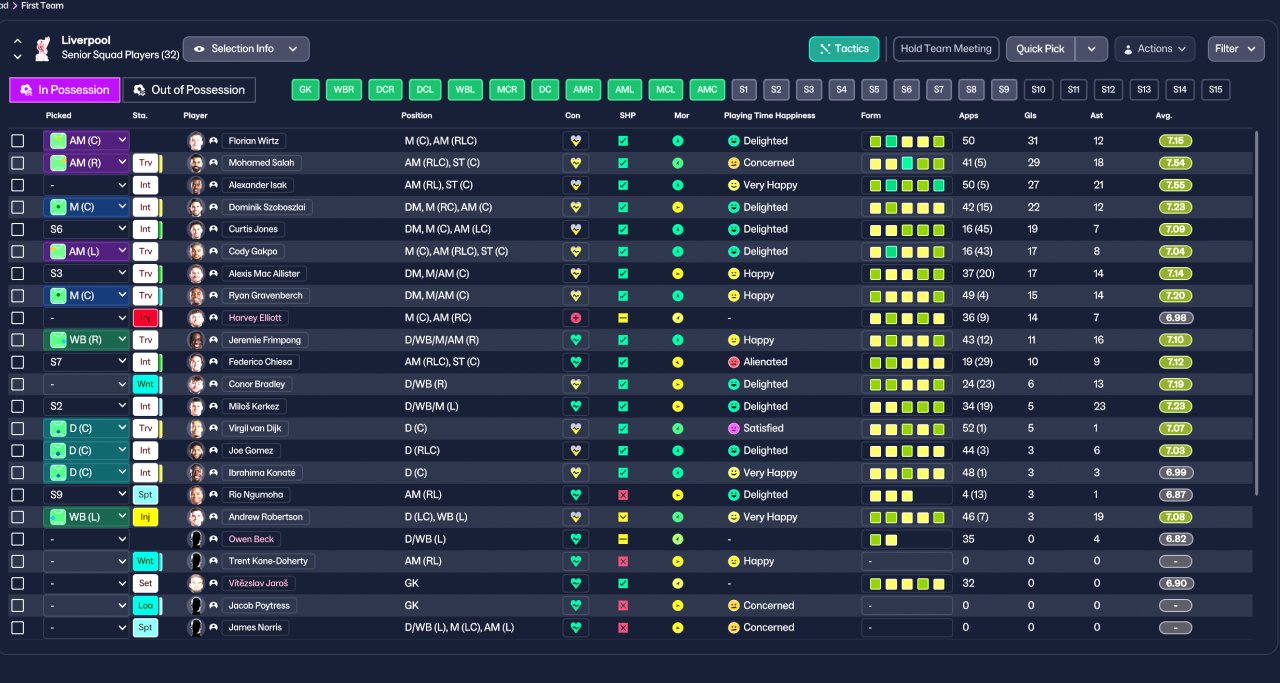Click the Loa badge for Jacob Poytress
The image size is (1280, 683).
[145, 606]
